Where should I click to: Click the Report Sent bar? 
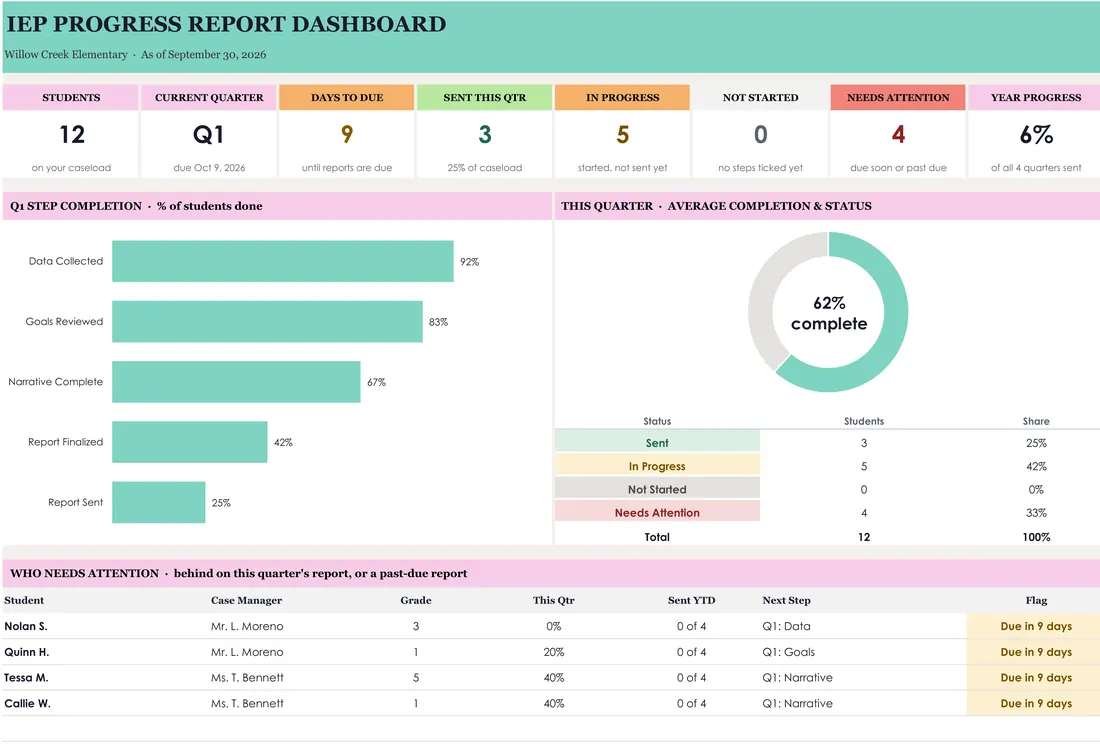click(x=159, y=502)
